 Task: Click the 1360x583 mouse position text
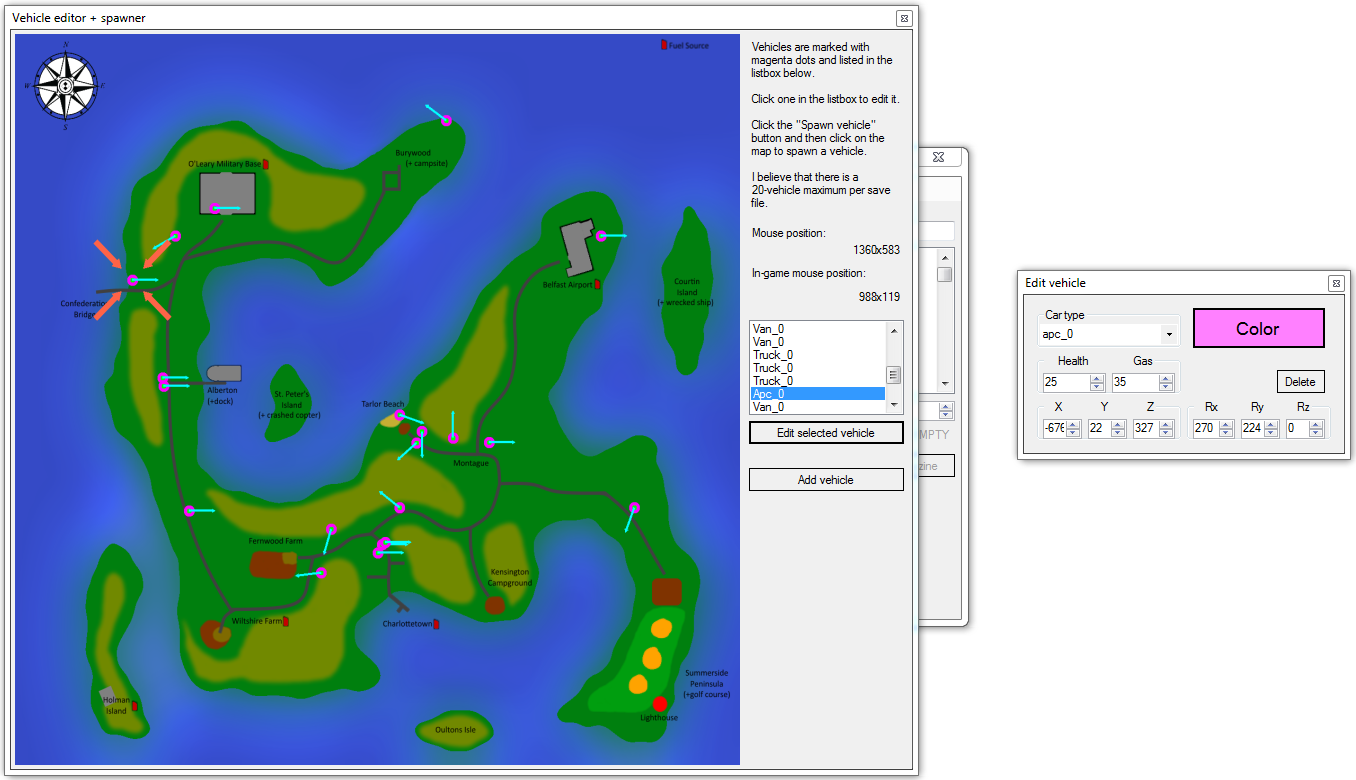(x=876, y=250)
